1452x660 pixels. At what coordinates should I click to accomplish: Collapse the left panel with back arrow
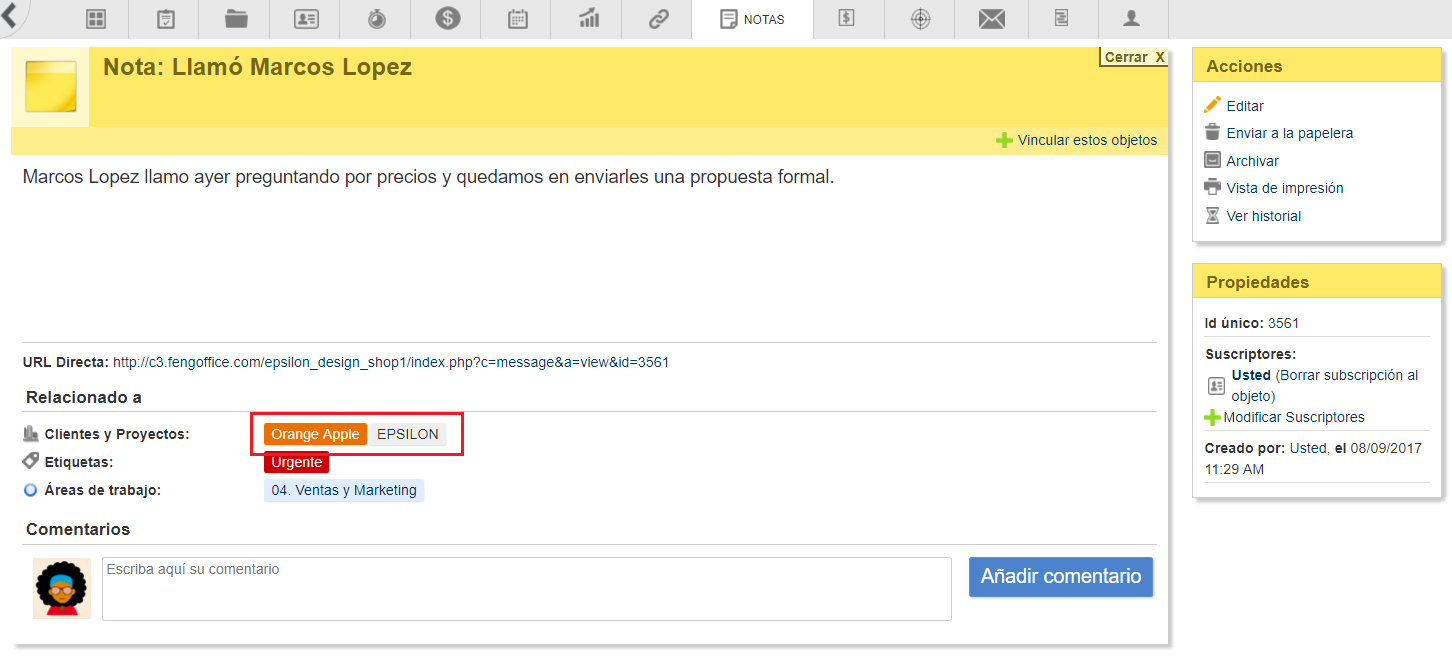click(13, 14)
